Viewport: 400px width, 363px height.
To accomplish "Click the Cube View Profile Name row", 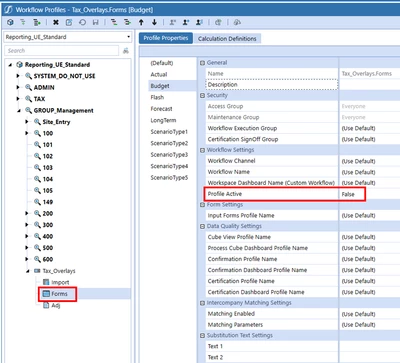I will (303, 237).
